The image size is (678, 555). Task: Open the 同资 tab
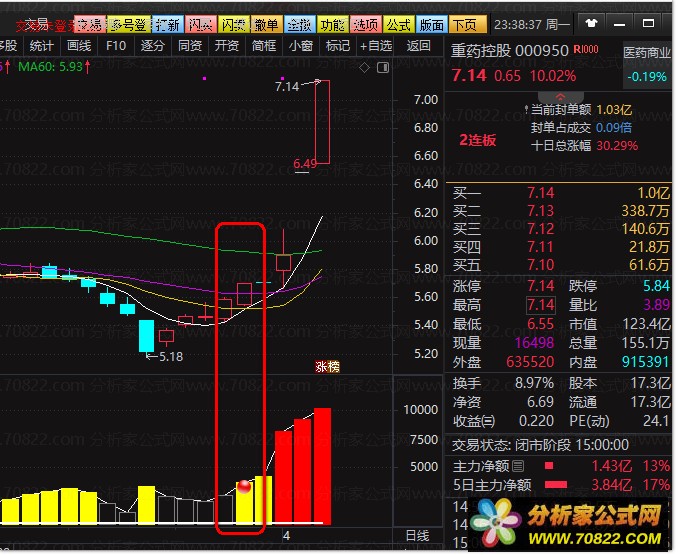(190, 45)
